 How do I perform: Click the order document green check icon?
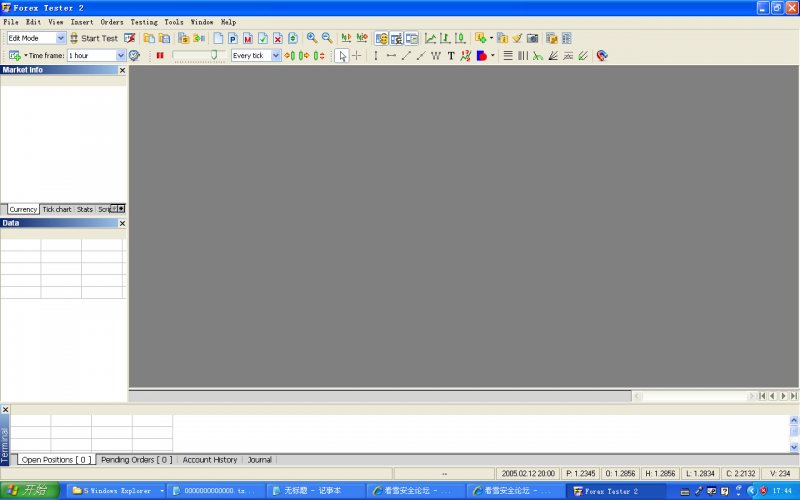tap(263, 38)
